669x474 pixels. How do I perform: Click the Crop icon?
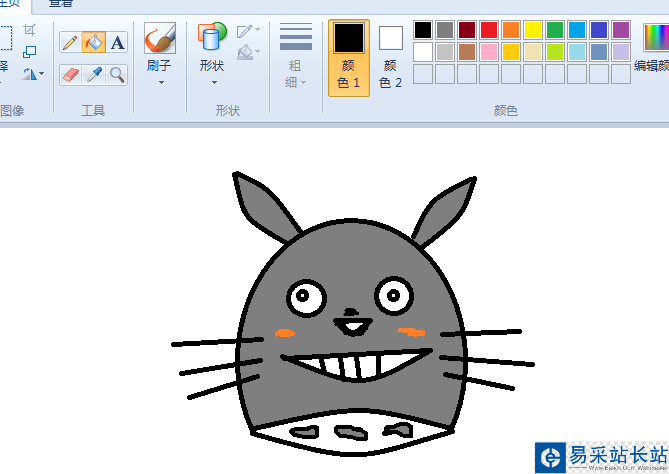(x=29, y=30)
